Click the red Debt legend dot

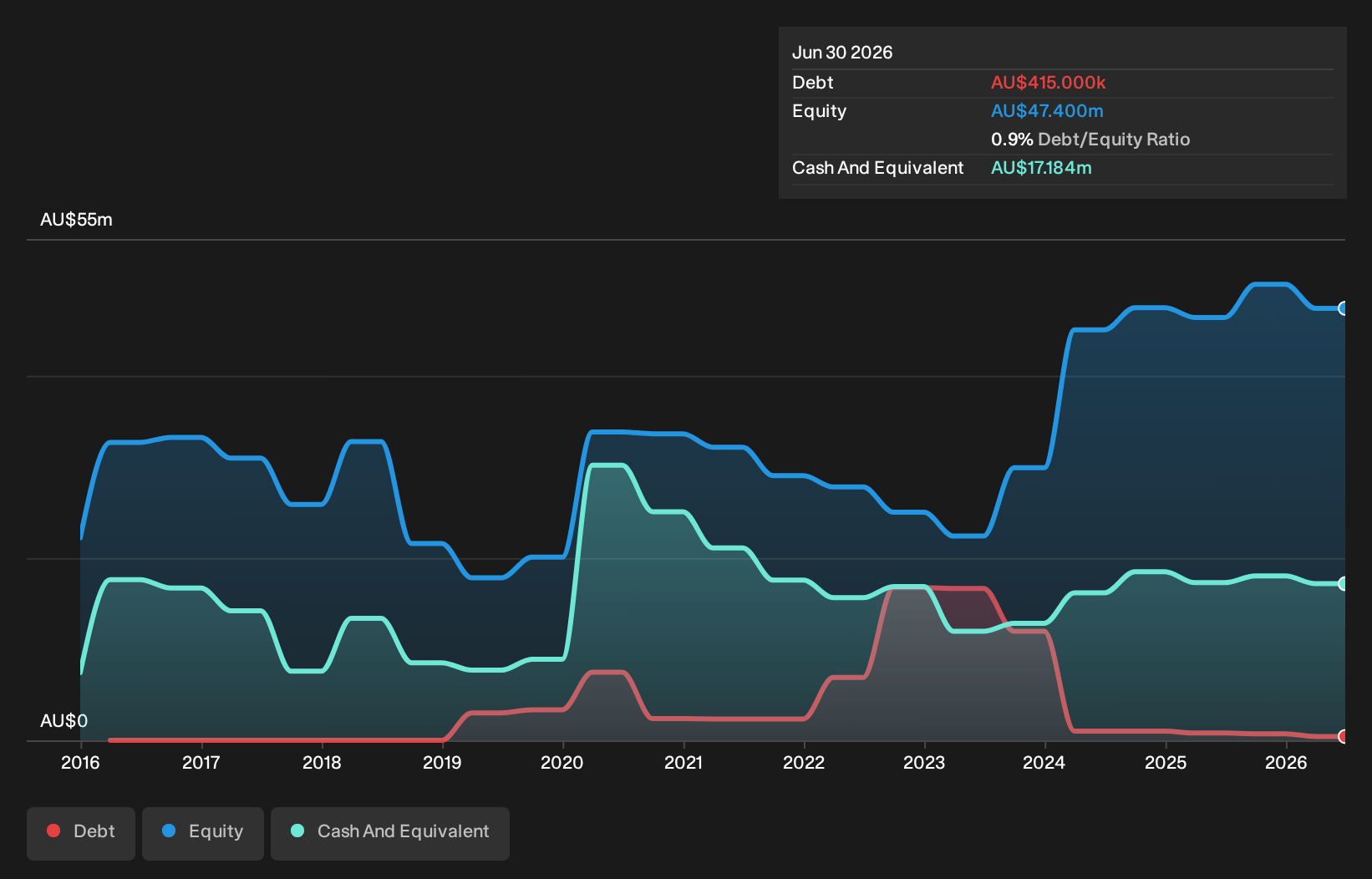pos(53,831)
